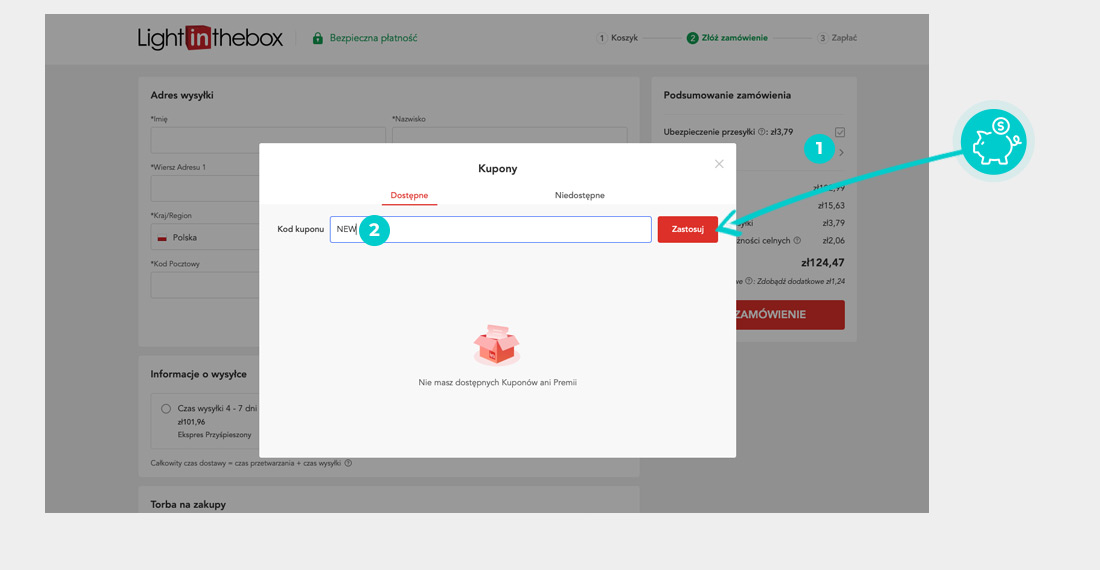Click the teal number 1 step marker

819,149
